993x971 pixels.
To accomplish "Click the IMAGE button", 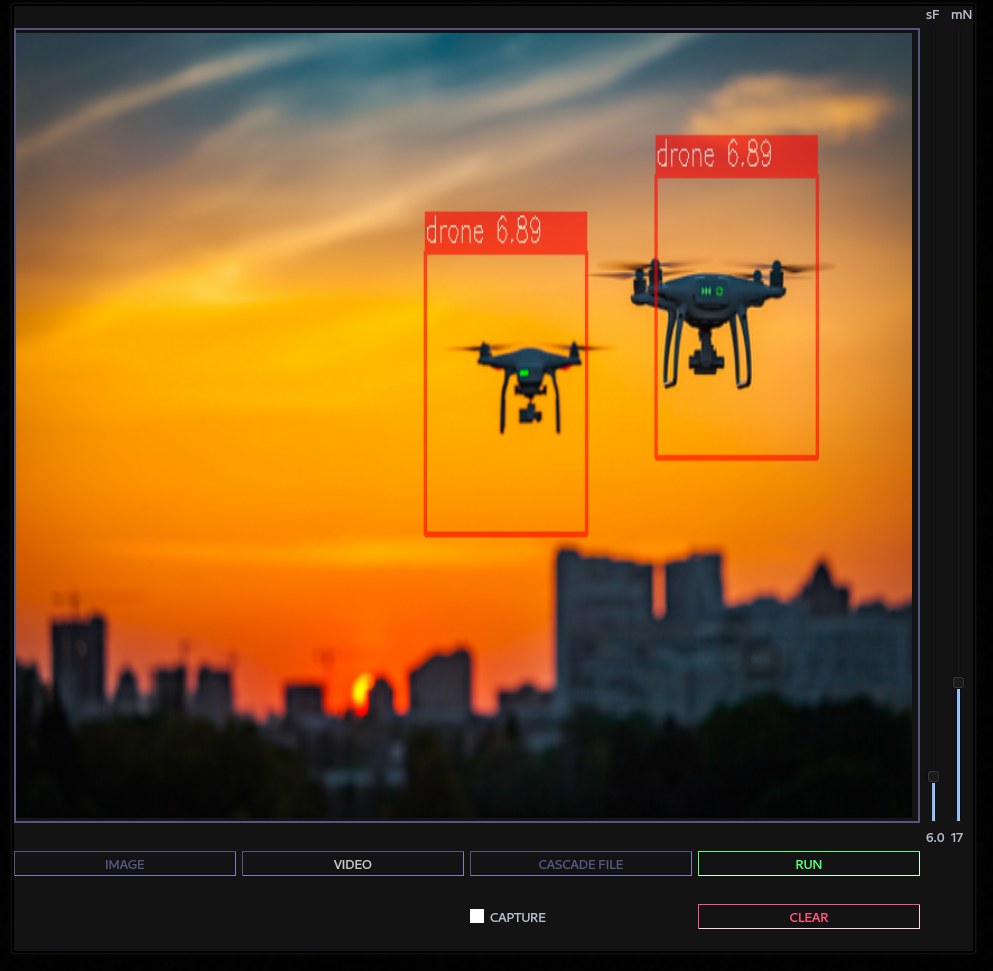I will pos(125,864).
